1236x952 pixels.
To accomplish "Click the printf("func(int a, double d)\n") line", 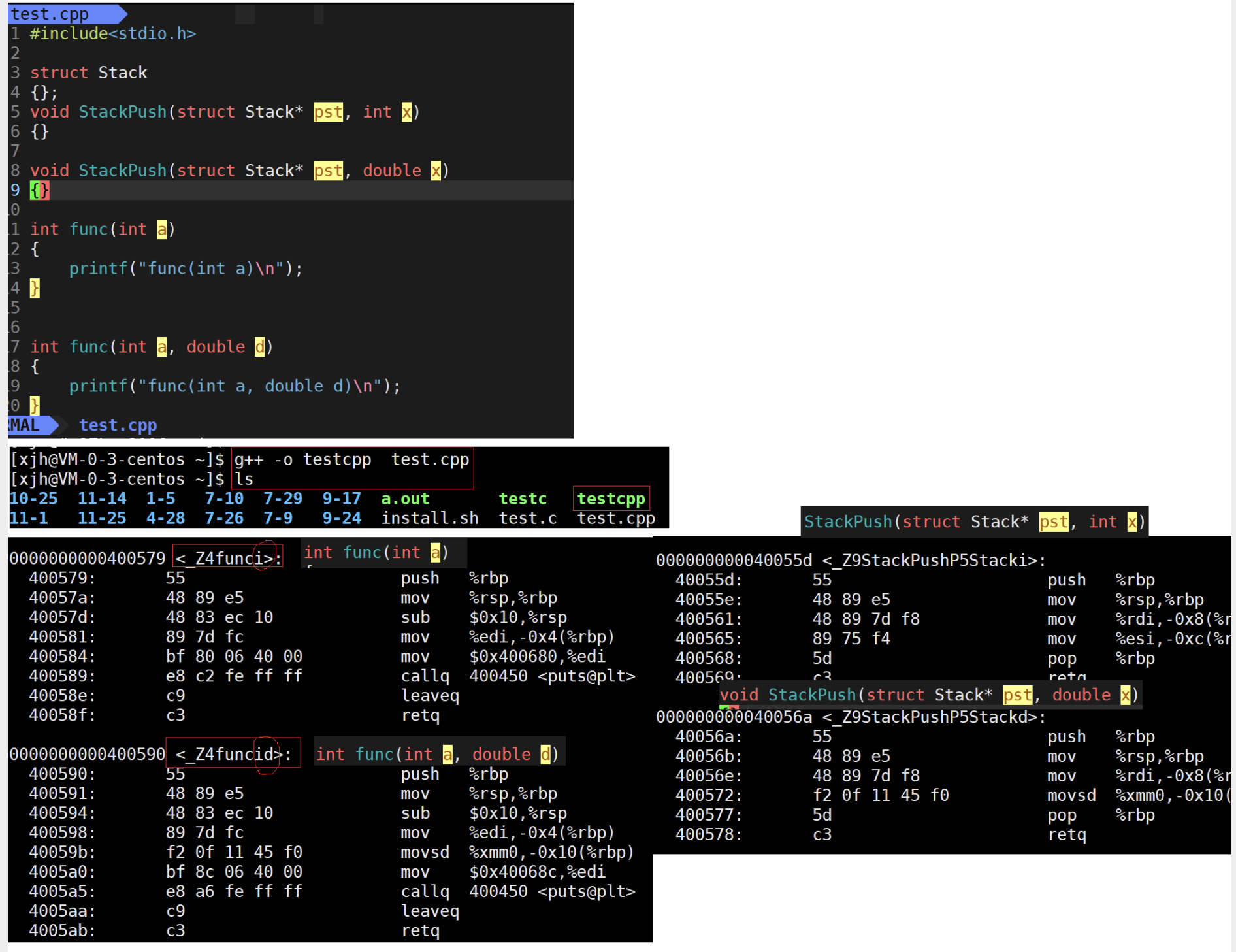I will click(235, 386).
